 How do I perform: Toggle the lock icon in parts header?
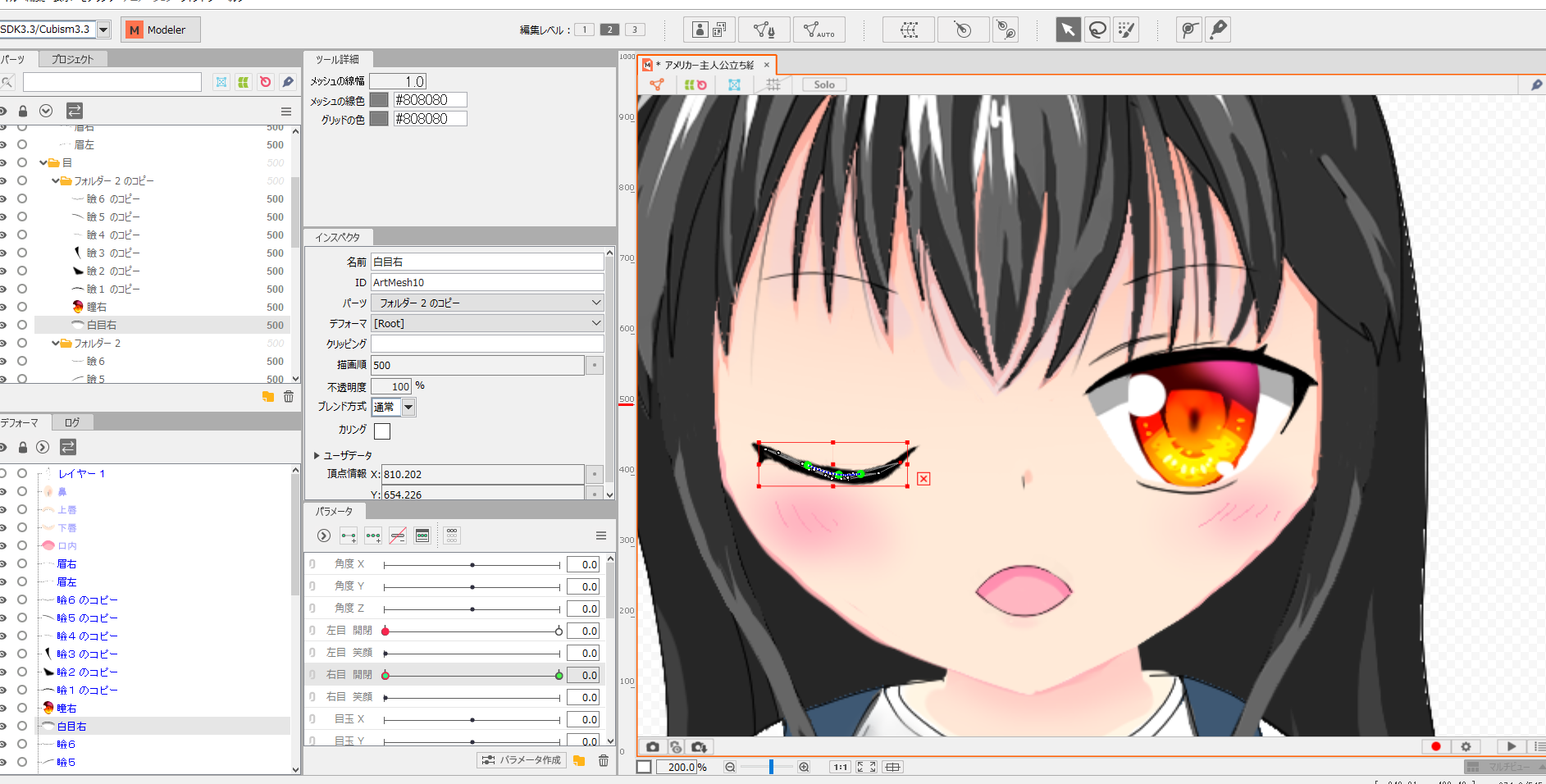[23, 111]
